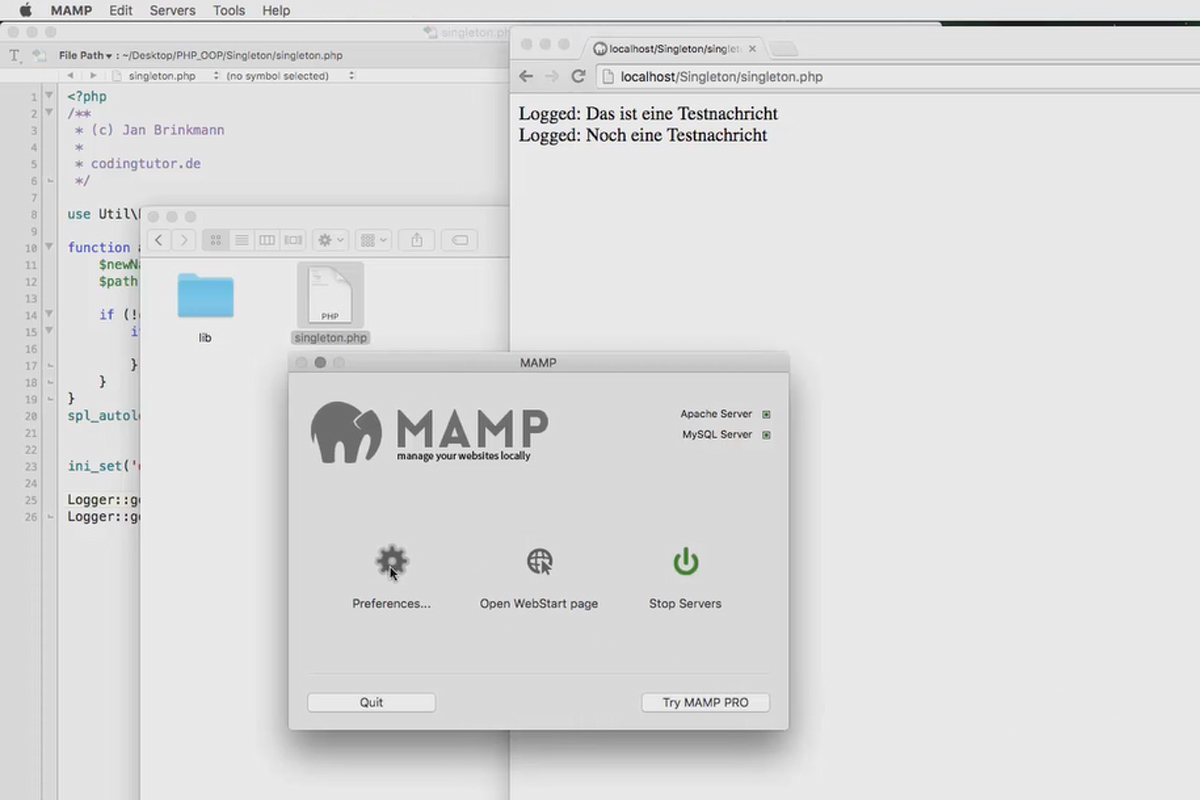Open the (no symbol selected) popup
1200x800 pixels.
[290, 75]
